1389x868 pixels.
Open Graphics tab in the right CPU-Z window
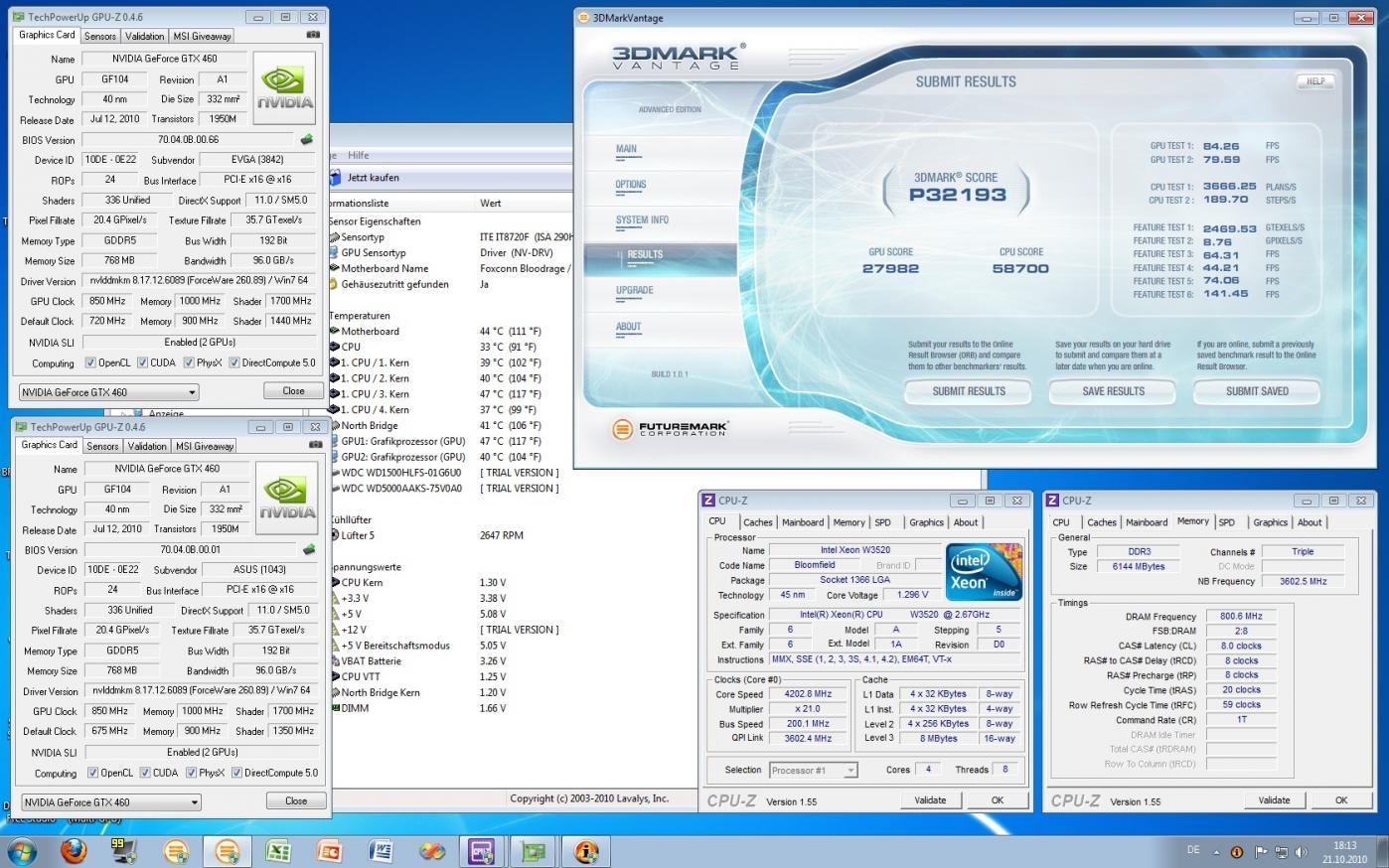point(1271,522)
